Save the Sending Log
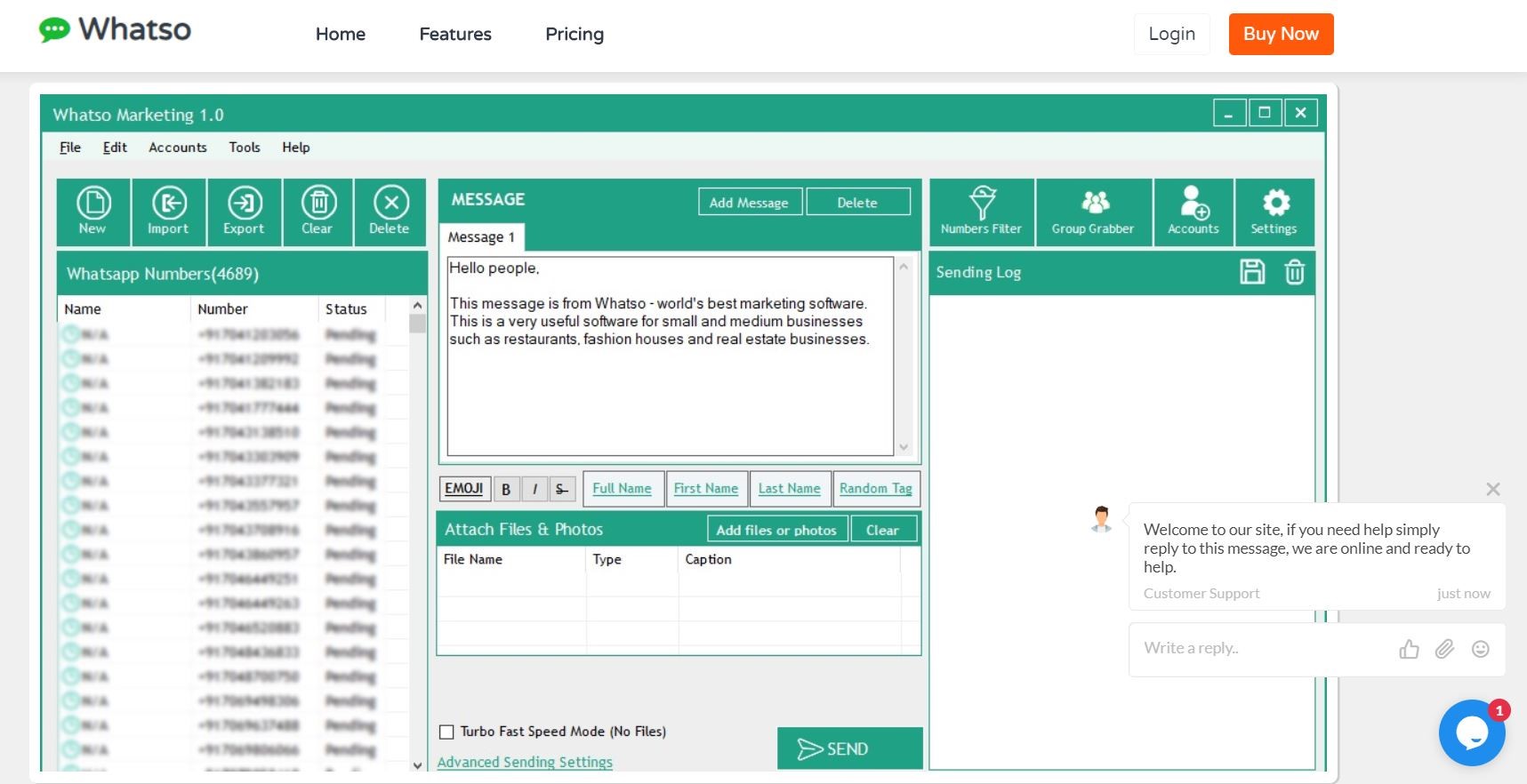1527x784 pixels. pos(1252,272)
